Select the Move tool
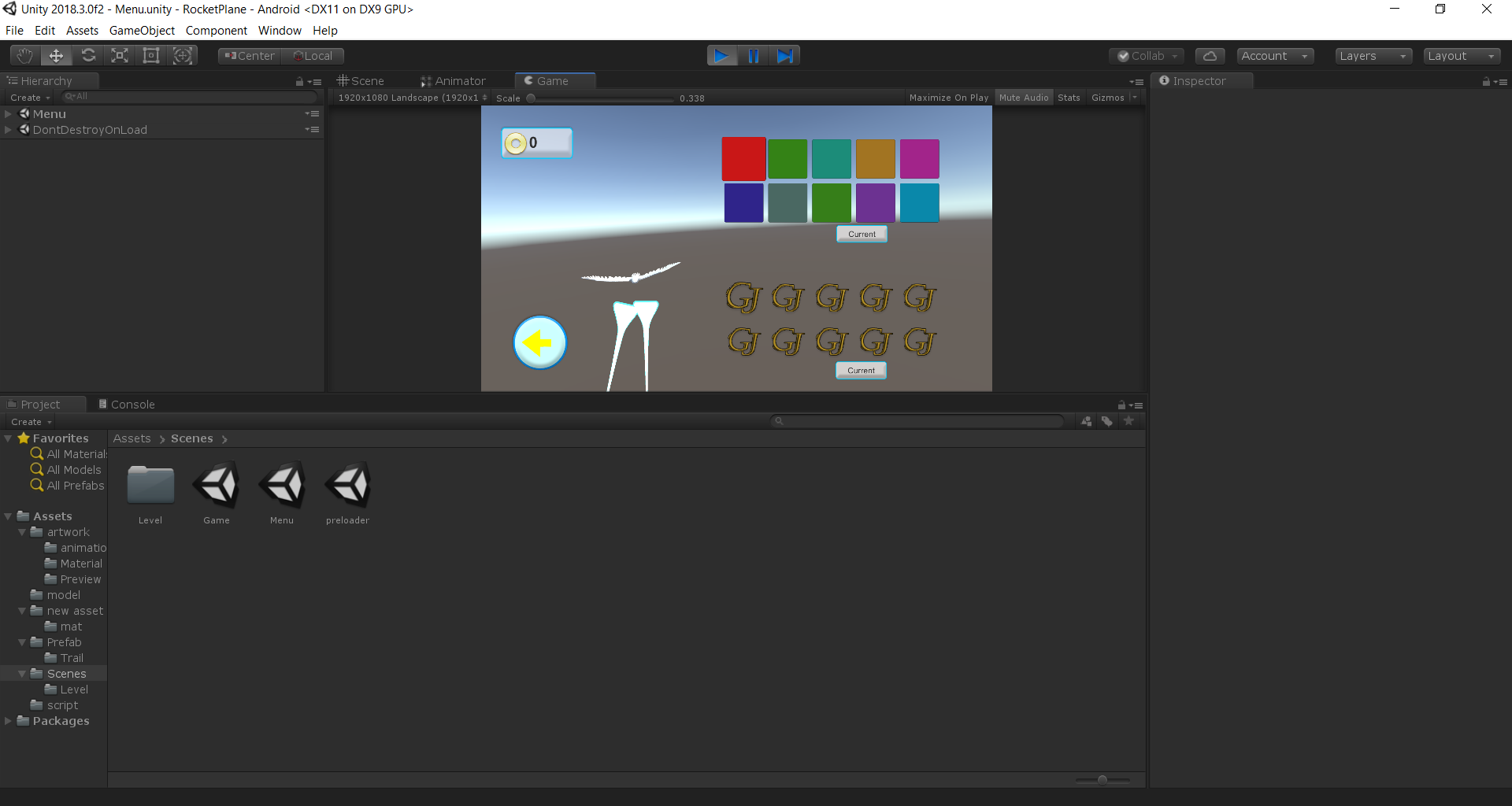Screen dimensions: 1512x806 point(55,55)
